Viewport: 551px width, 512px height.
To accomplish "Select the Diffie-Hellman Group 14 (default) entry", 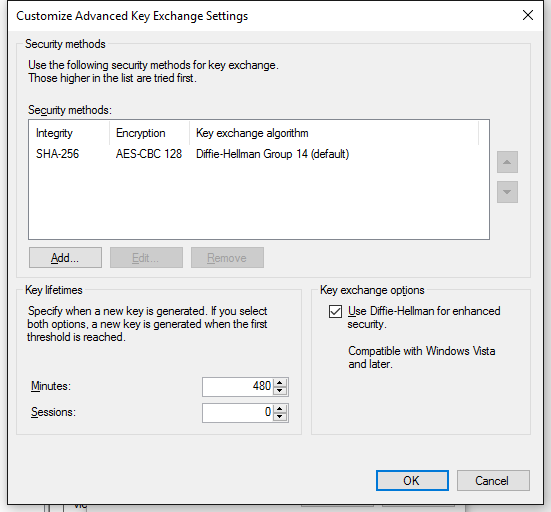I will pyautogui.click(x=272, y=154).
